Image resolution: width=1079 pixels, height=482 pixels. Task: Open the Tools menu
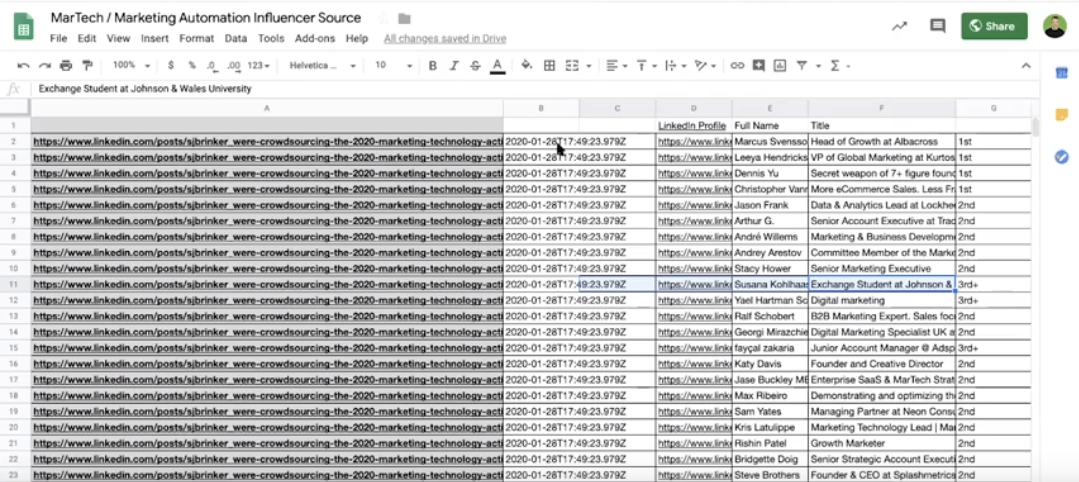tap(271, 39)
